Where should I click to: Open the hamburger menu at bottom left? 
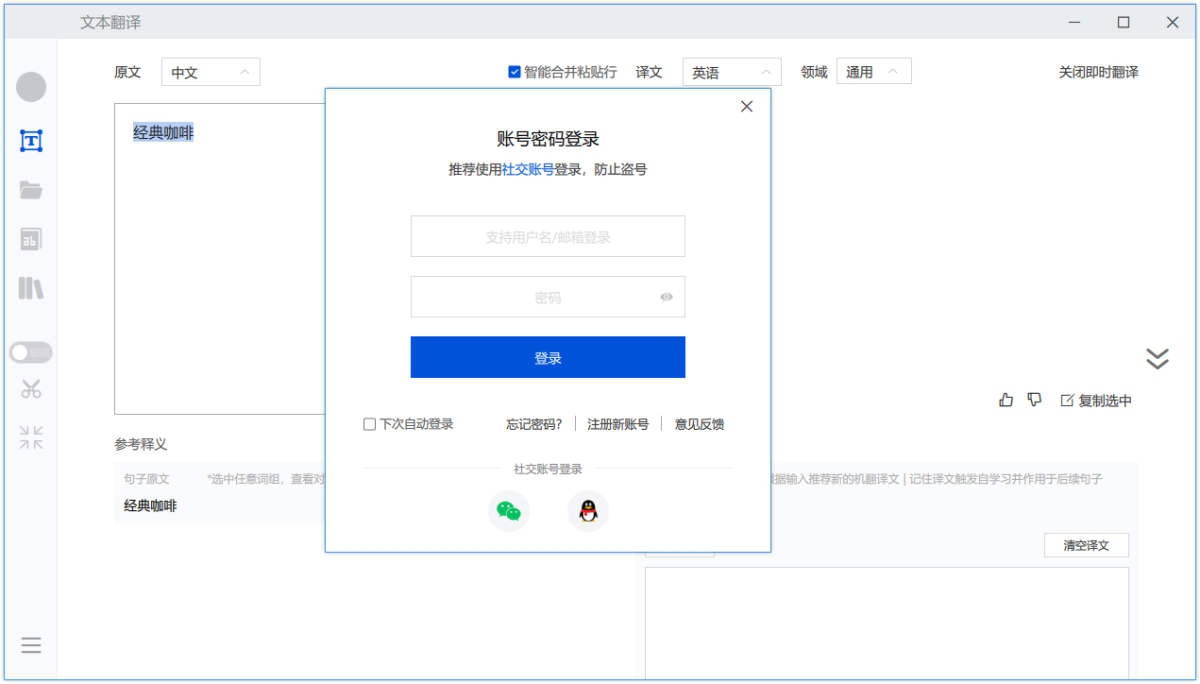31,646
